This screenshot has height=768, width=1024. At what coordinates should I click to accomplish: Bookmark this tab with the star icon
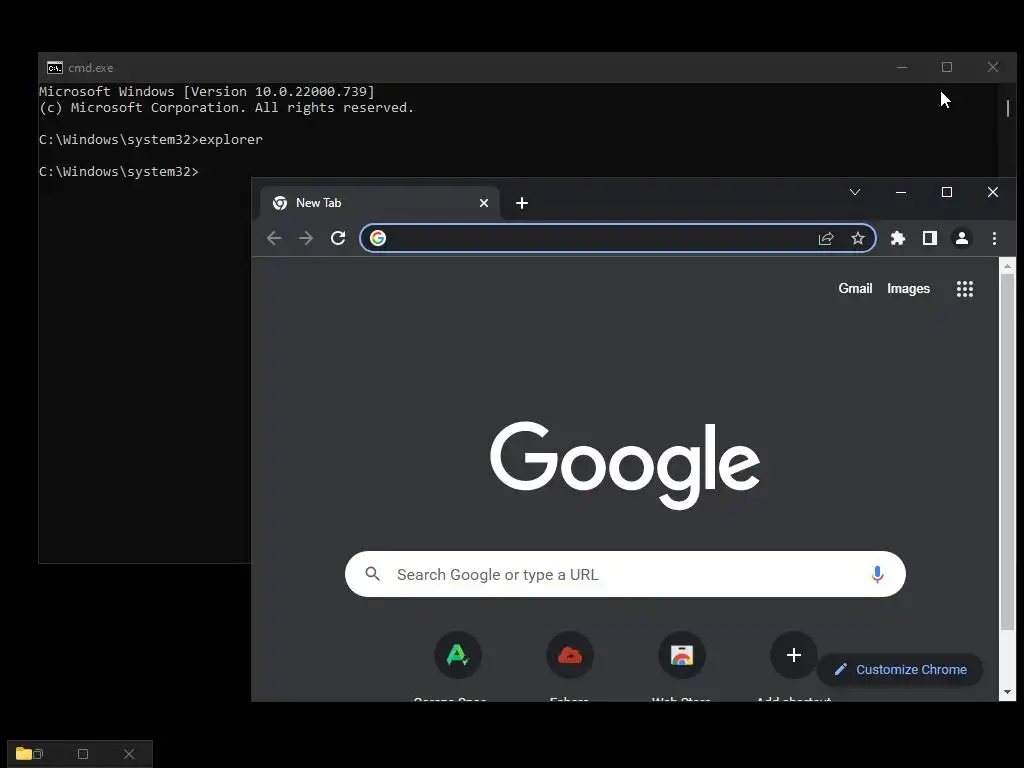[x=857, y=238]
